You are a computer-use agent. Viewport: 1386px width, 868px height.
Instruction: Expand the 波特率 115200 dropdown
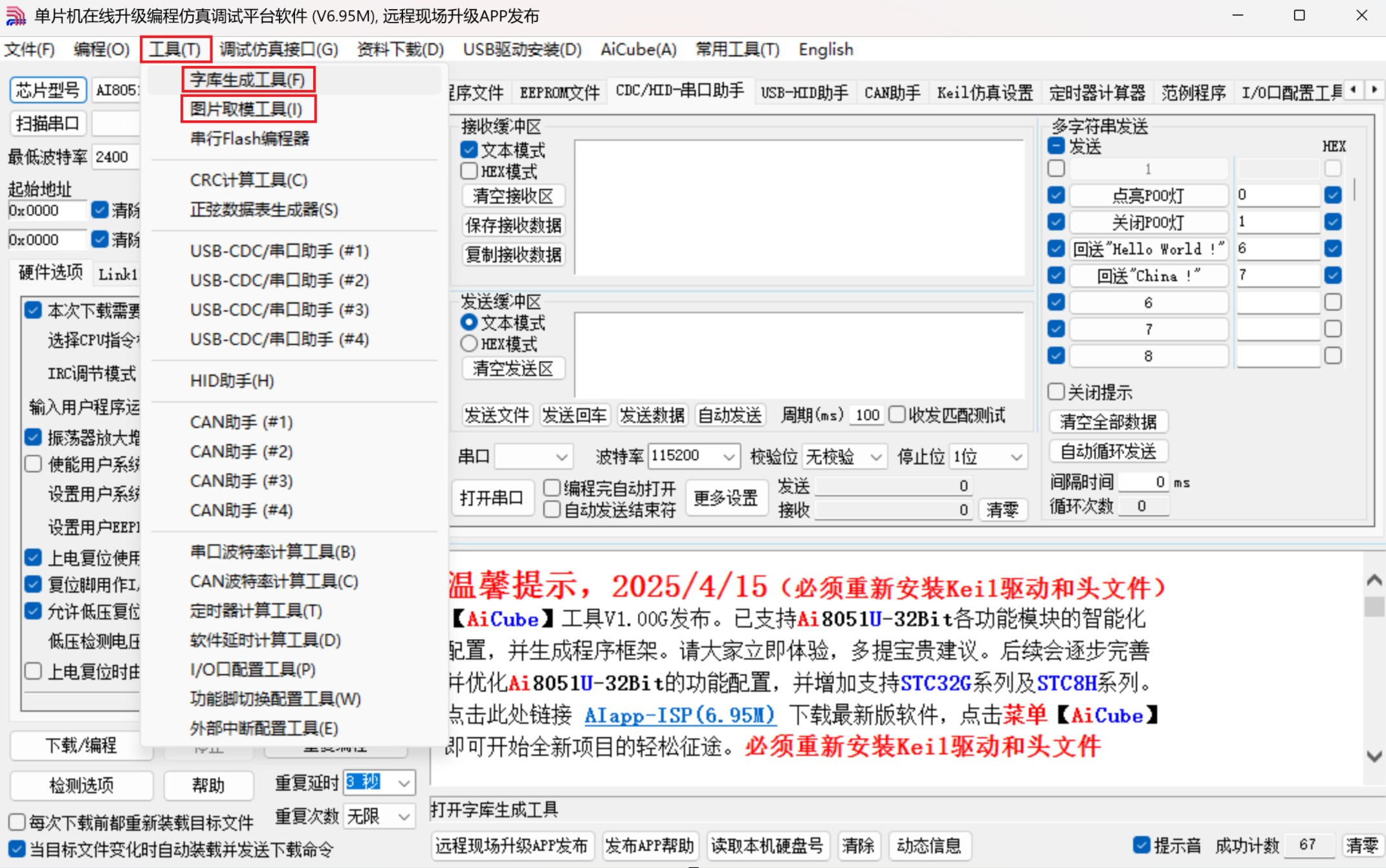pos(729,457)
